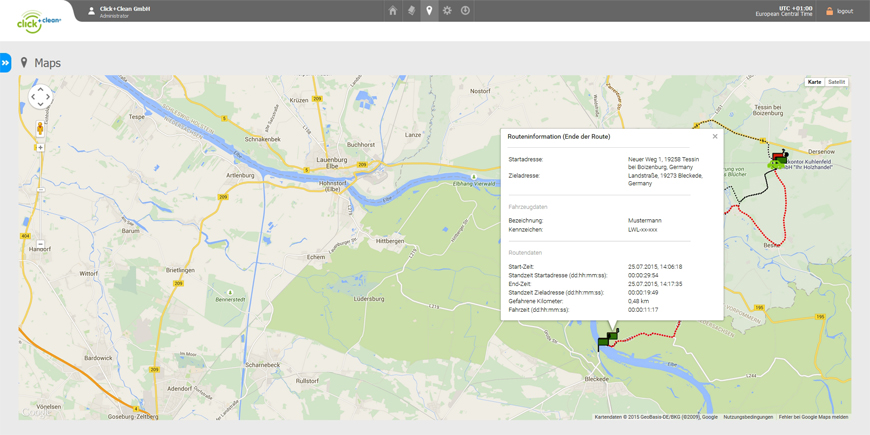Click the Street View pegman icon
870x435 pixels.
pos(41,129)
